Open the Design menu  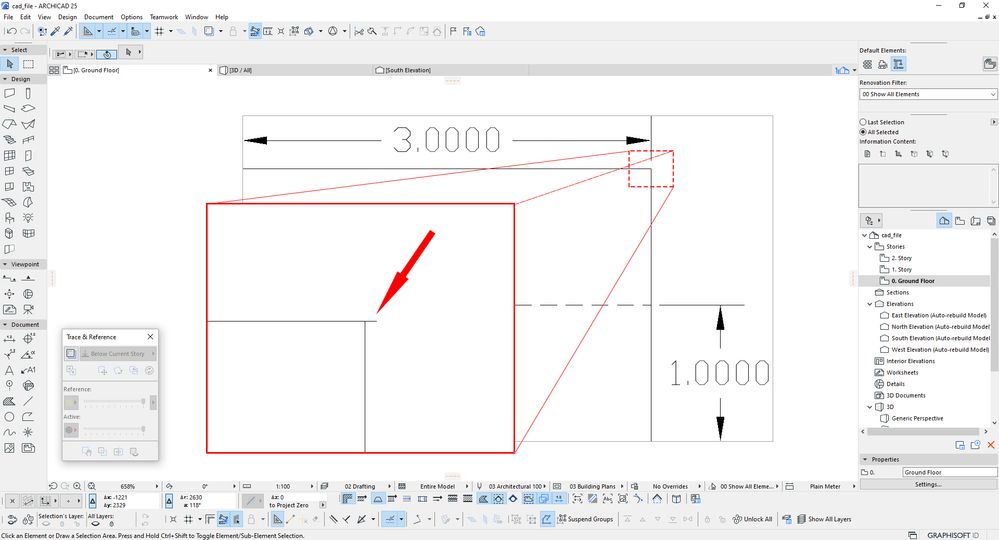[x=68, y=17]
